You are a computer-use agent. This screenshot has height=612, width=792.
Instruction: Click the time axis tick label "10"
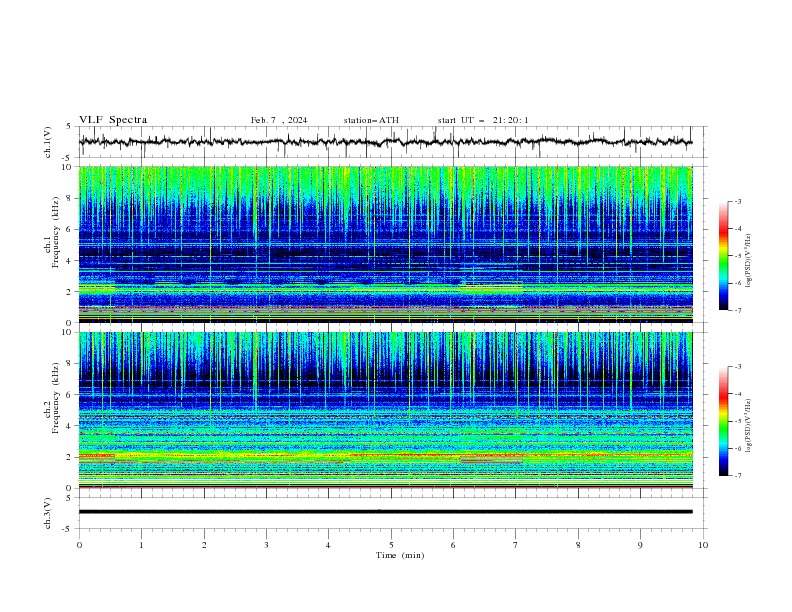coord(703,545)
